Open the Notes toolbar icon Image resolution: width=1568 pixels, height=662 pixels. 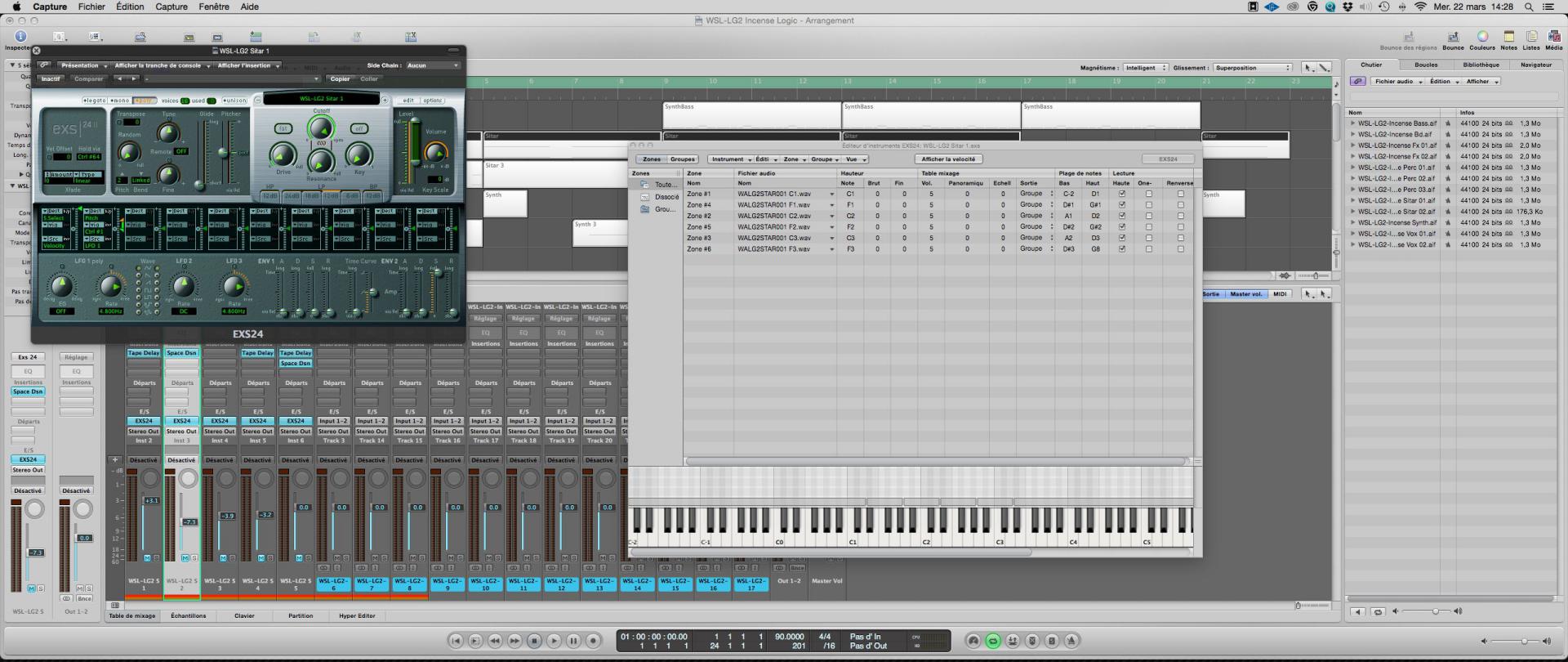click(1508, 37)
